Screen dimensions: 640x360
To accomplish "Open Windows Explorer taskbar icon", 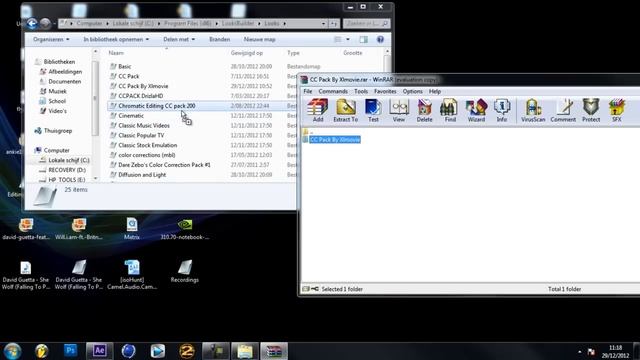I will [x=245, y=351].
